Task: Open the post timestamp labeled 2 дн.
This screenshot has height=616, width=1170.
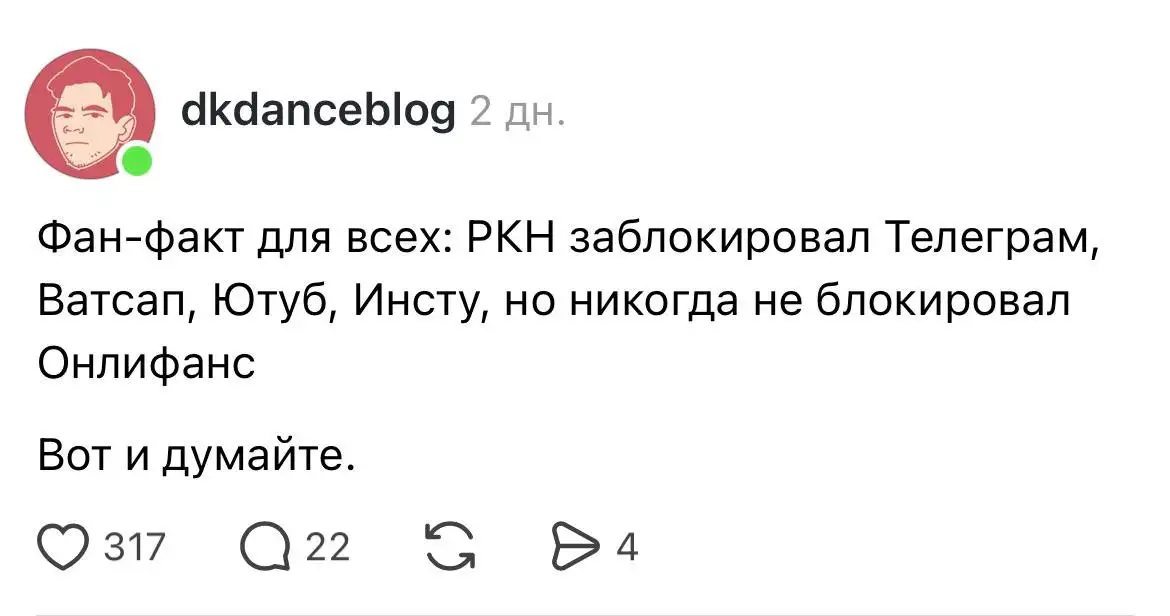Action: coord(516,113)
